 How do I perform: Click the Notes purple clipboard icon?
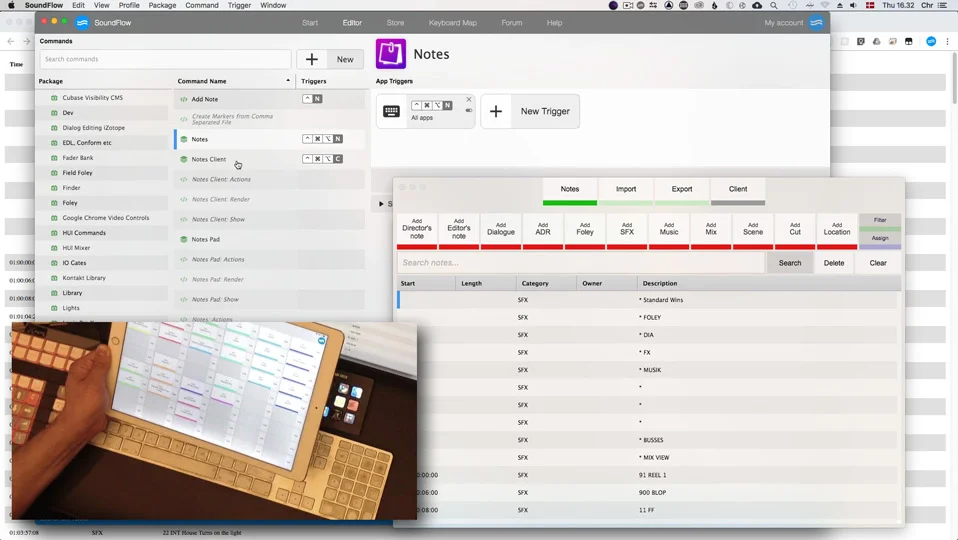[390, 54]
